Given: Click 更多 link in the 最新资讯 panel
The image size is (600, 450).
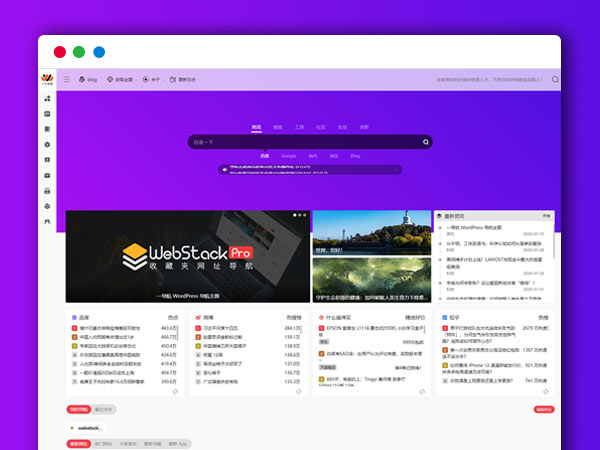Looking at the screenshot, I should [546, 216].
